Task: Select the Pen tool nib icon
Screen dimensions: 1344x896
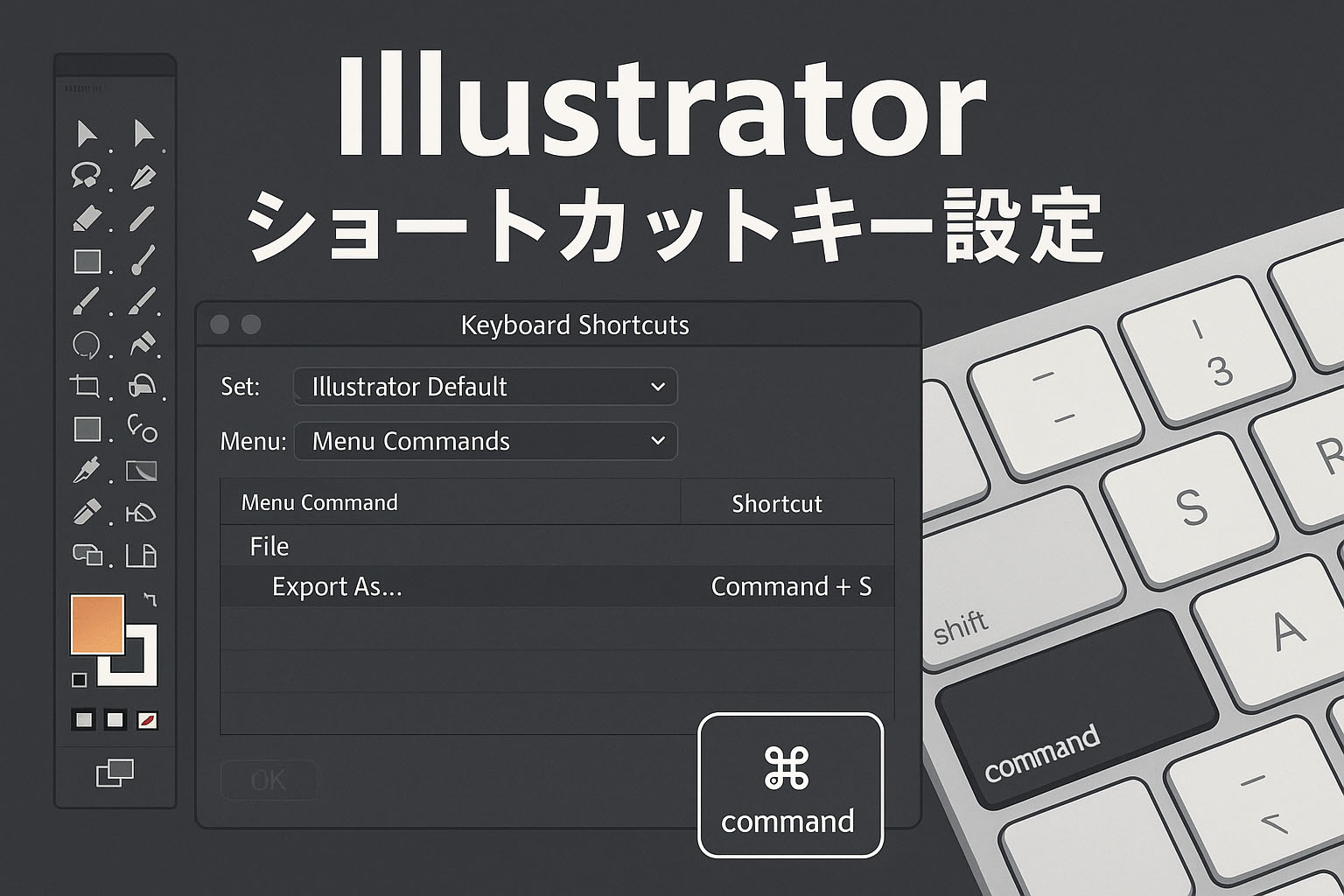Action: coord(143,177)
